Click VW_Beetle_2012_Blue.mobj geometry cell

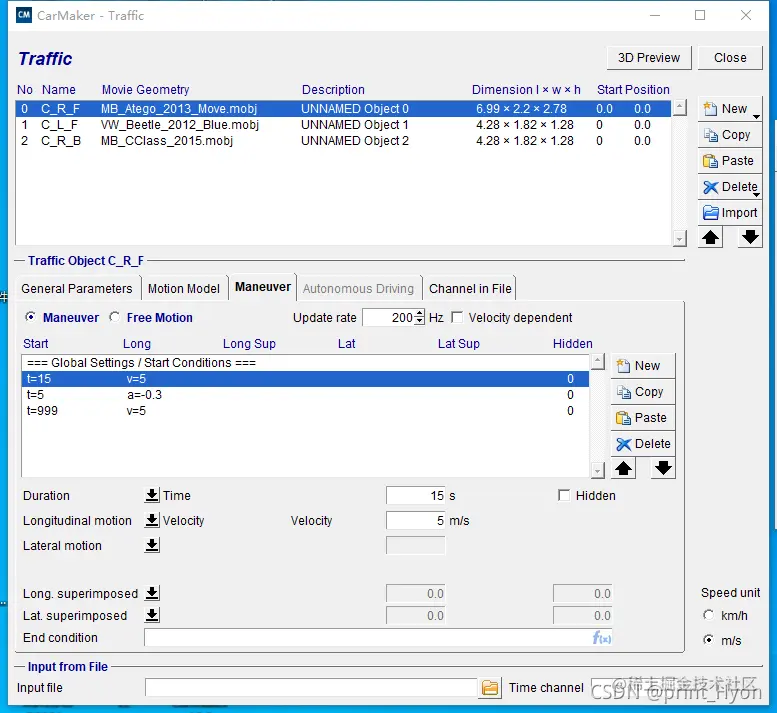[180, 125]
